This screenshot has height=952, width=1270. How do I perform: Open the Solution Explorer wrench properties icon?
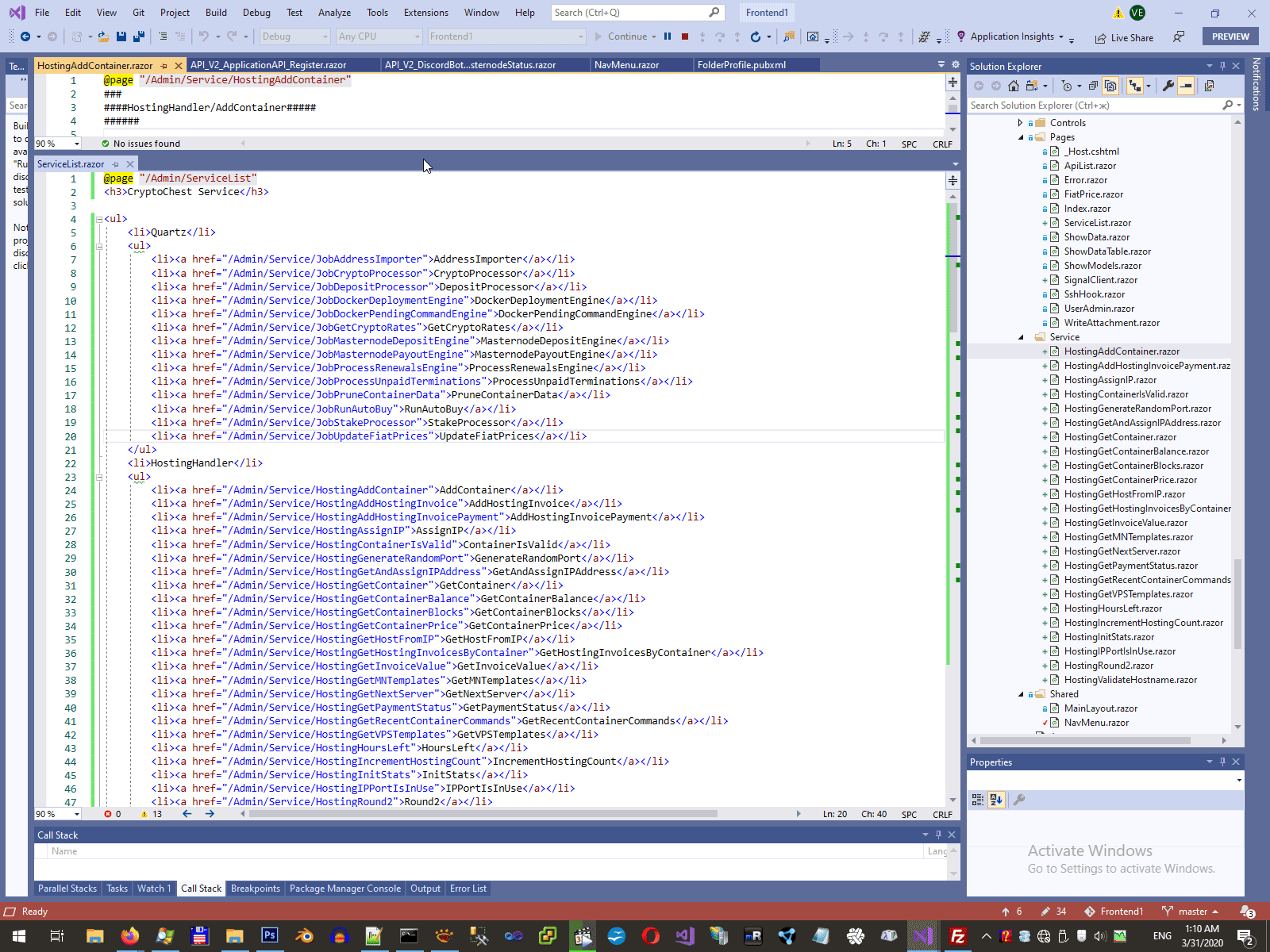1168,86
